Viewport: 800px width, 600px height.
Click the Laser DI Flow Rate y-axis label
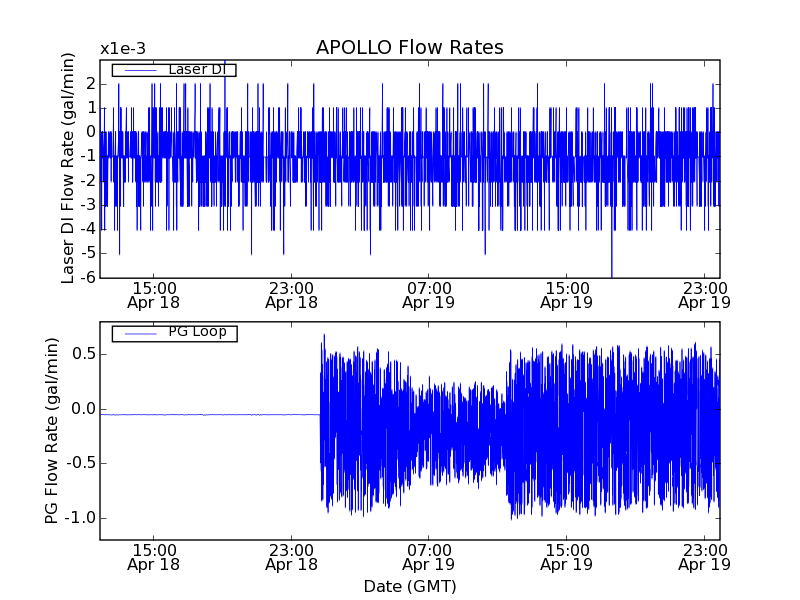point(69,169)
